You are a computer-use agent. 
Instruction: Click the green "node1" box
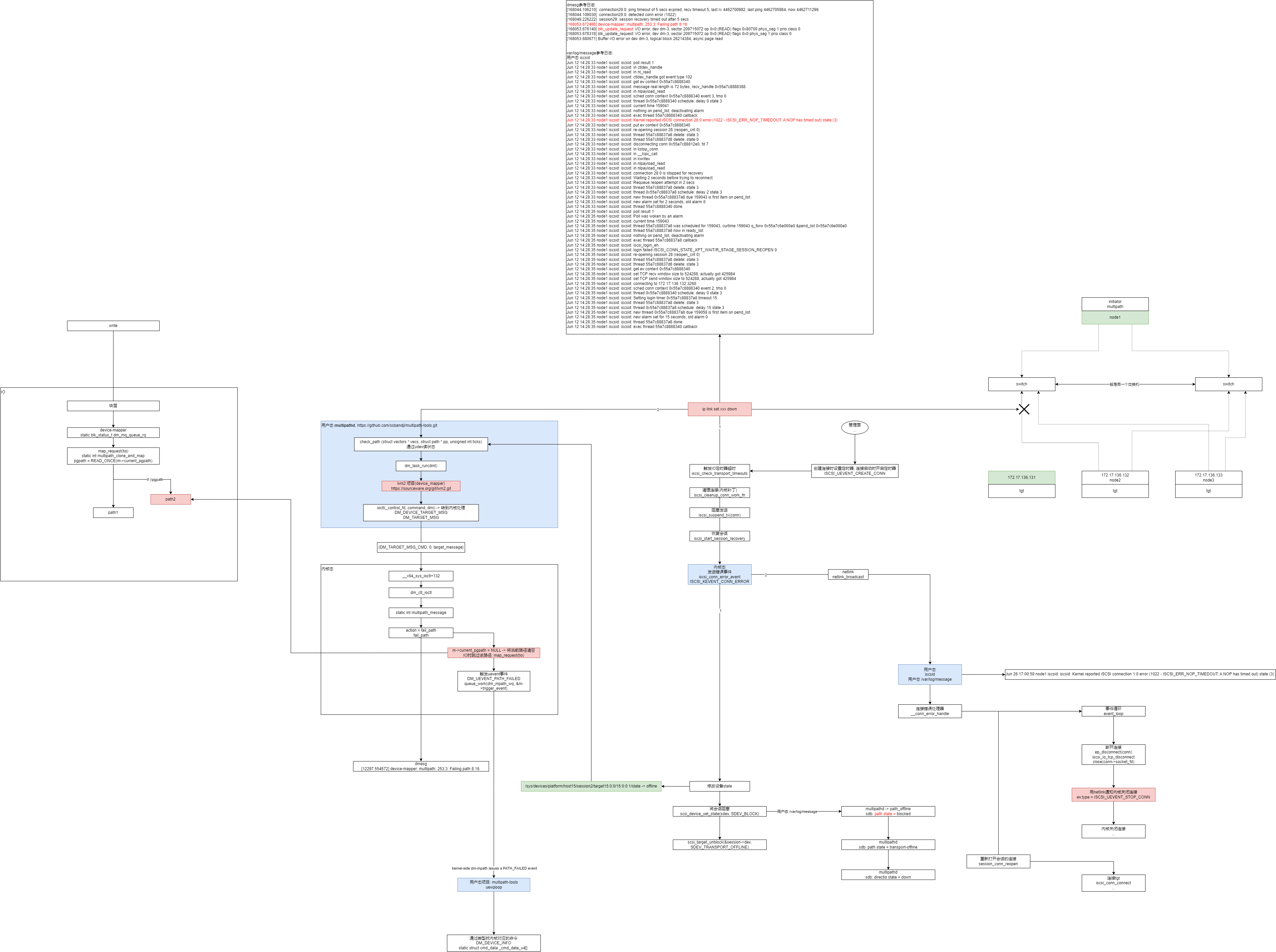pyautogui.click(x=1115, y=318)
